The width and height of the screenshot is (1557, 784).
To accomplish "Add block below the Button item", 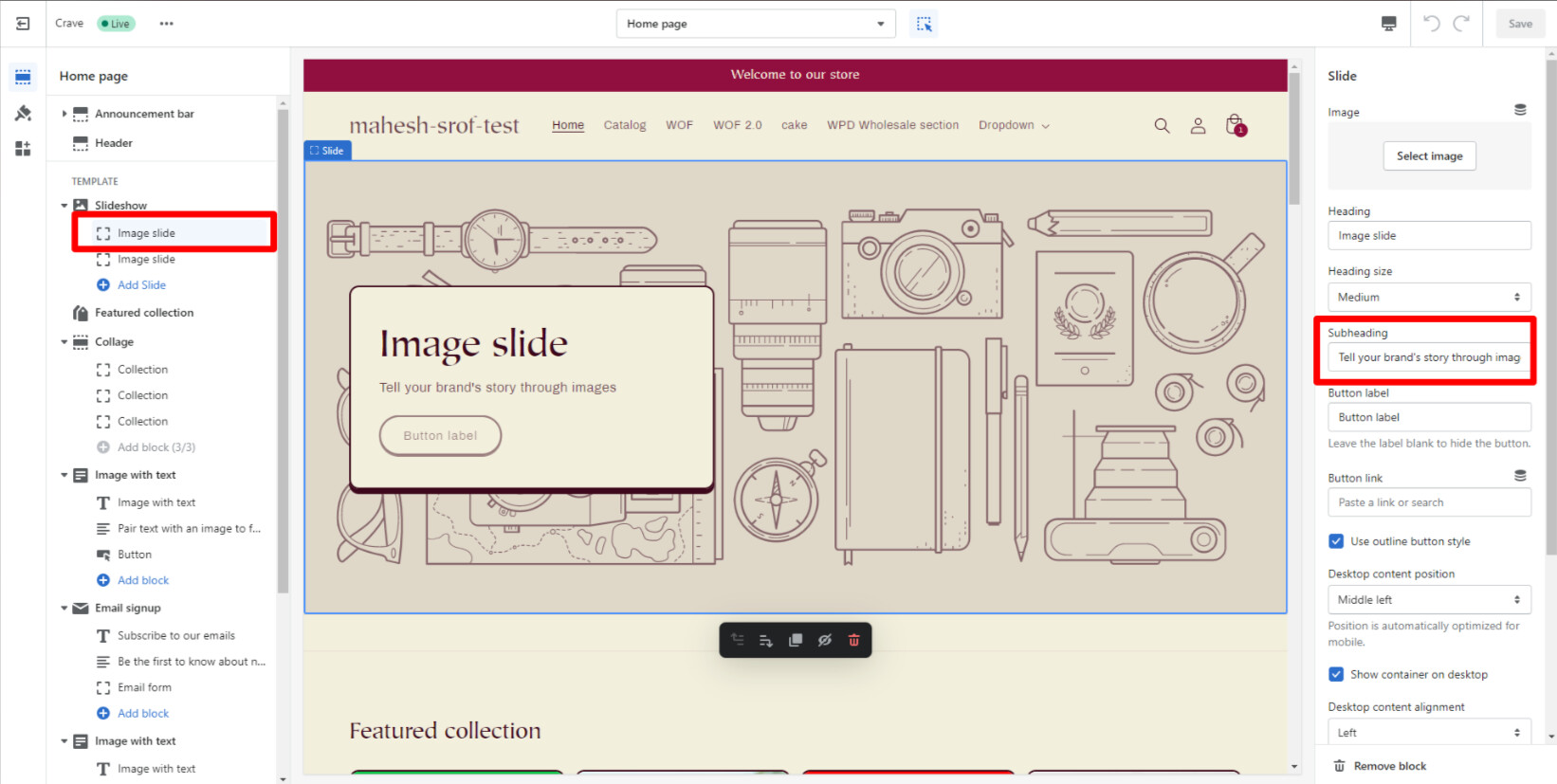I will (x=143, y=581).
